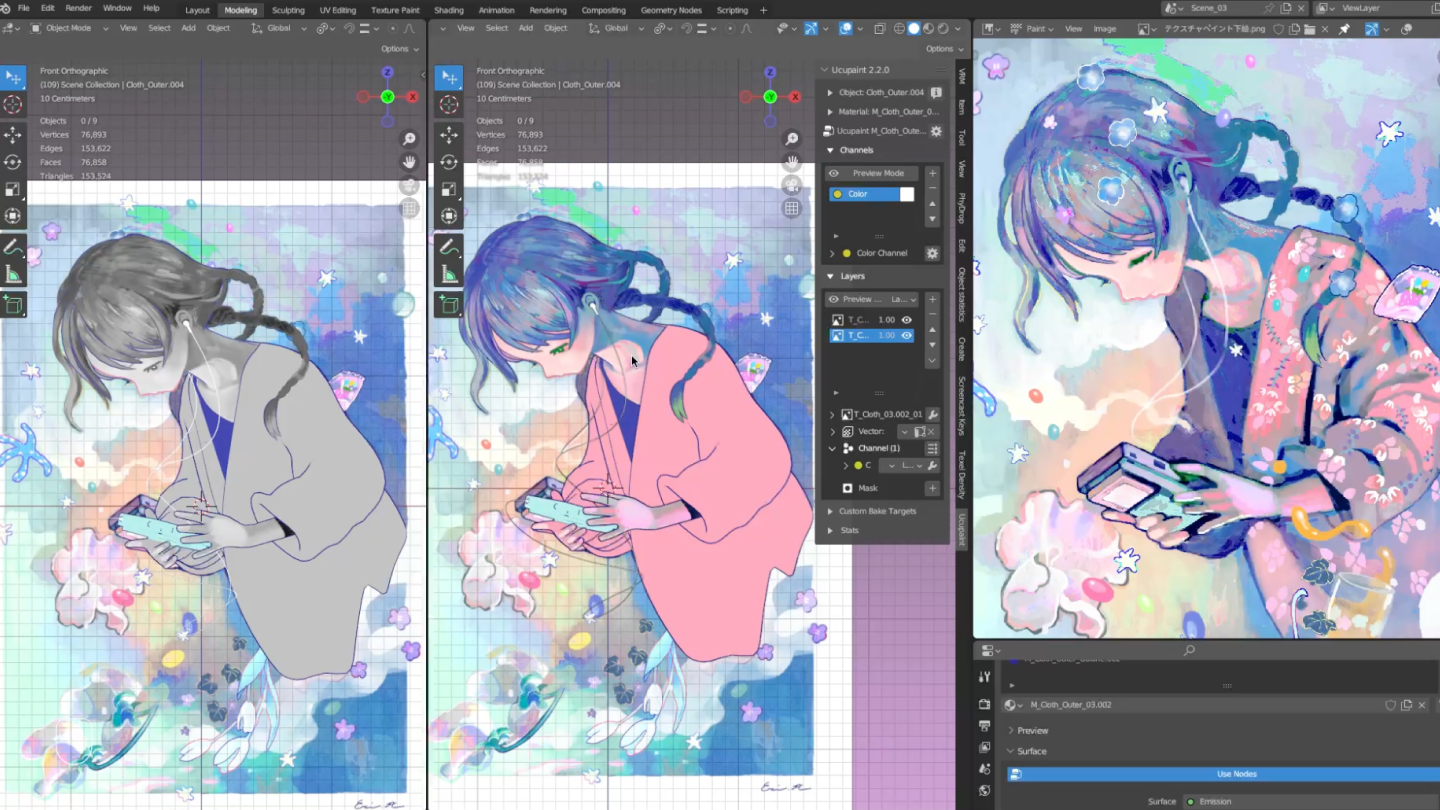The image size is (1440, 810).
Task: Toggle gizmo display in middle viewport header
Action: [x=810, y=29]
